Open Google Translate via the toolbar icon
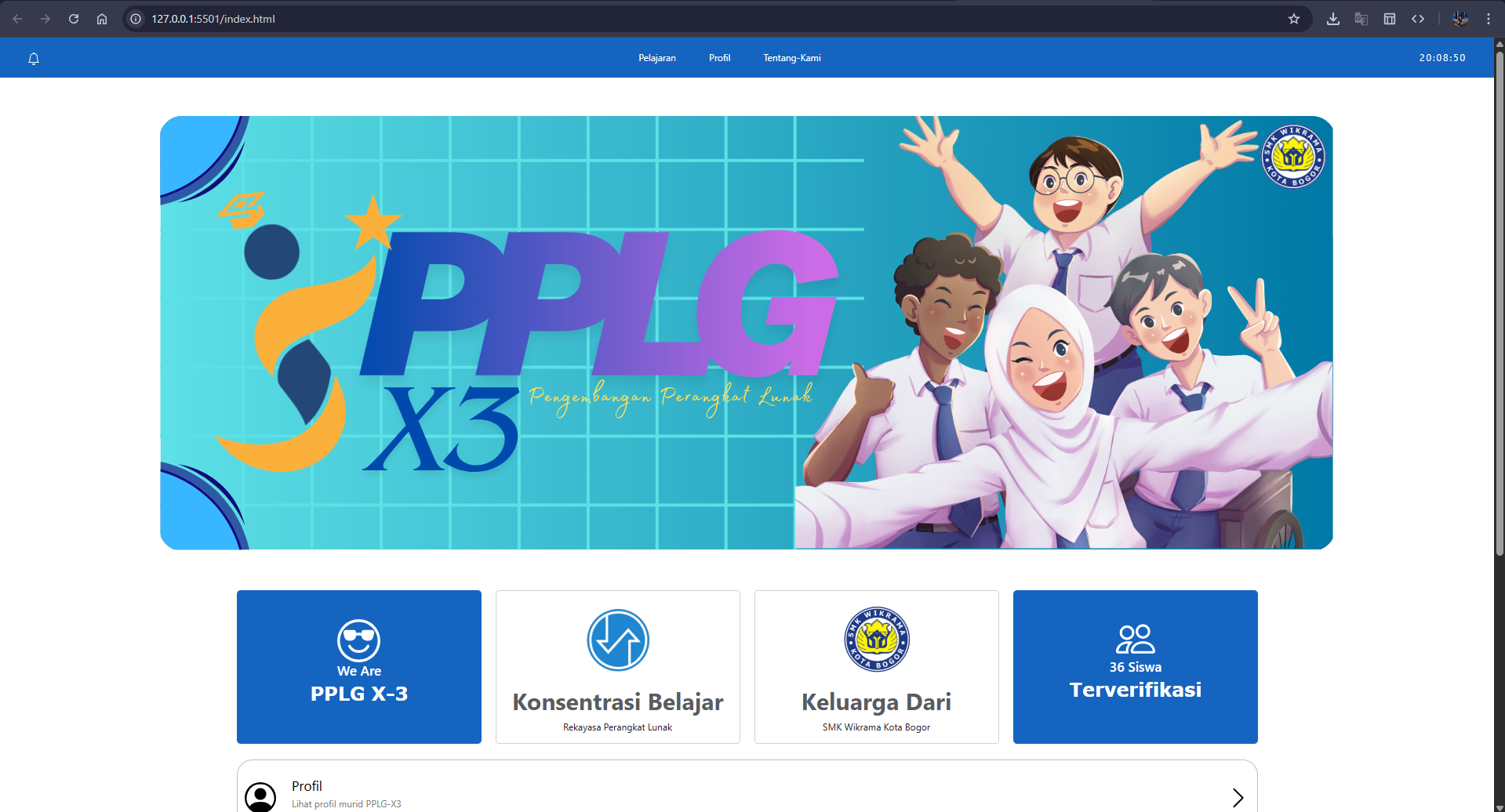 (x=1361, y=18)
